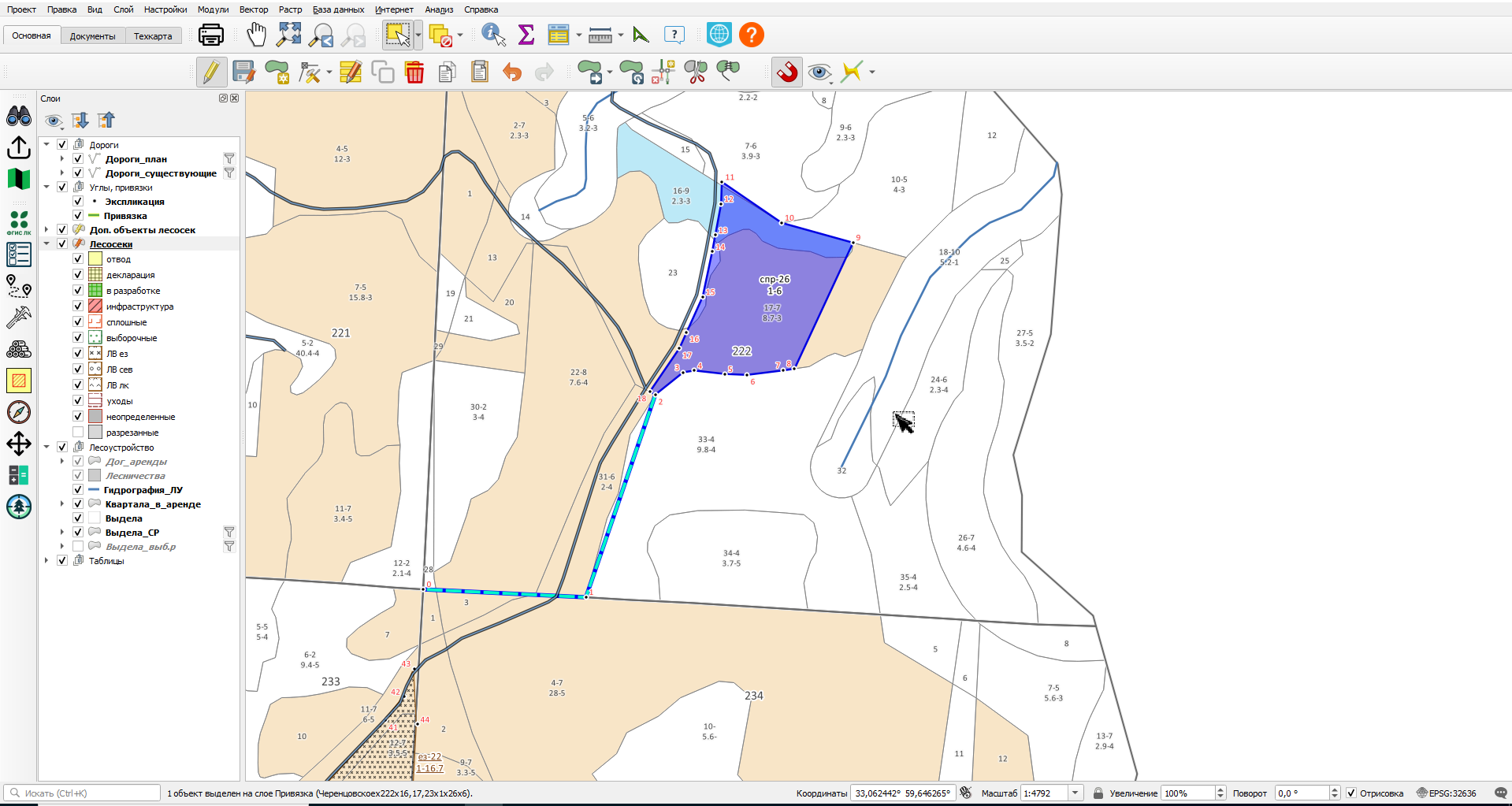The image size is (1512, 806).
Task: Activate the Select features by area tool
Action: (398, 35)
